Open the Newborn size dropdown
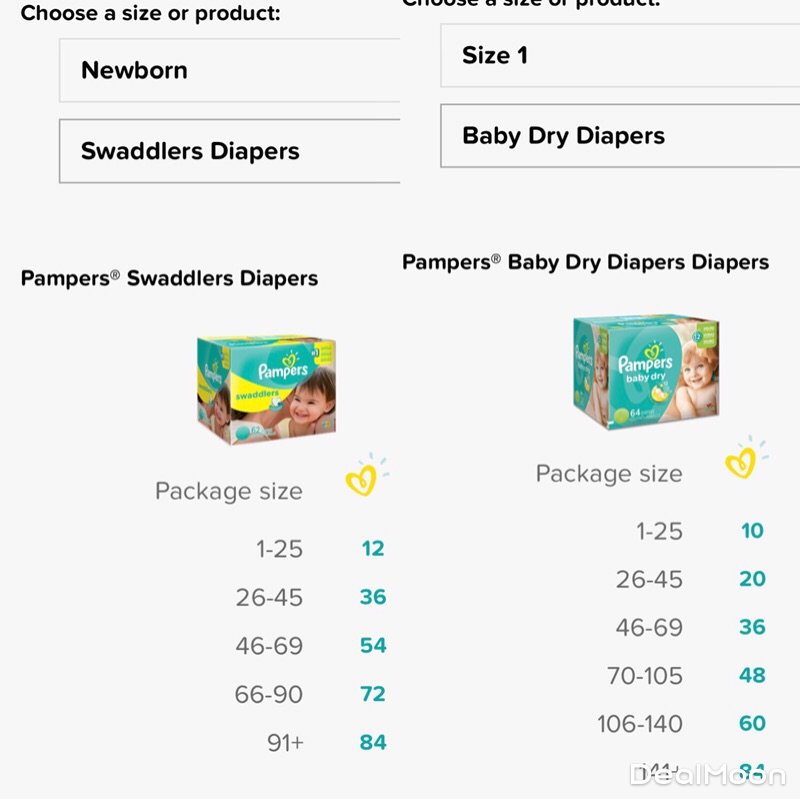800x799 pixels. click(x=230, y=71)
